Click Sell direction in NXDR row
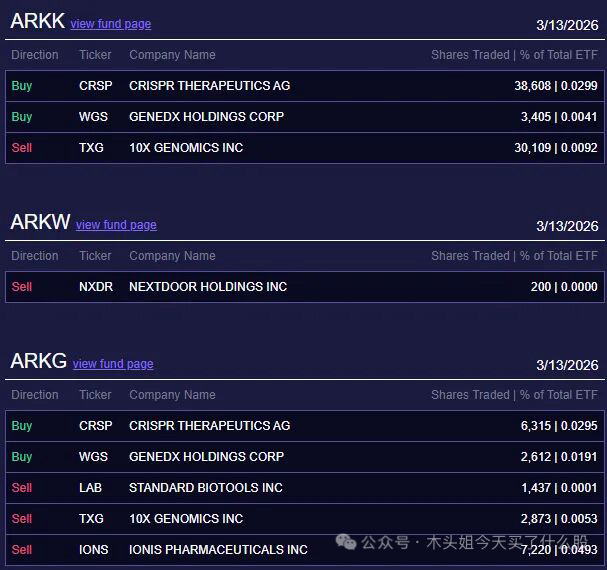The height and width of the screenshot is (570, 607). 22,287
